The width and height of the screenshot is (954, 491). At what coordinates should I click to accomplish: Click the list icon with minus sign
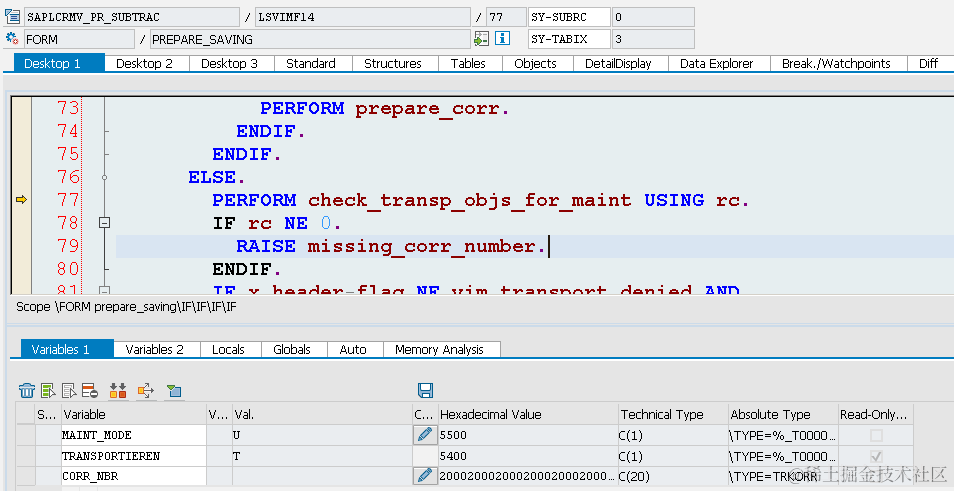(x=89, y=391)
